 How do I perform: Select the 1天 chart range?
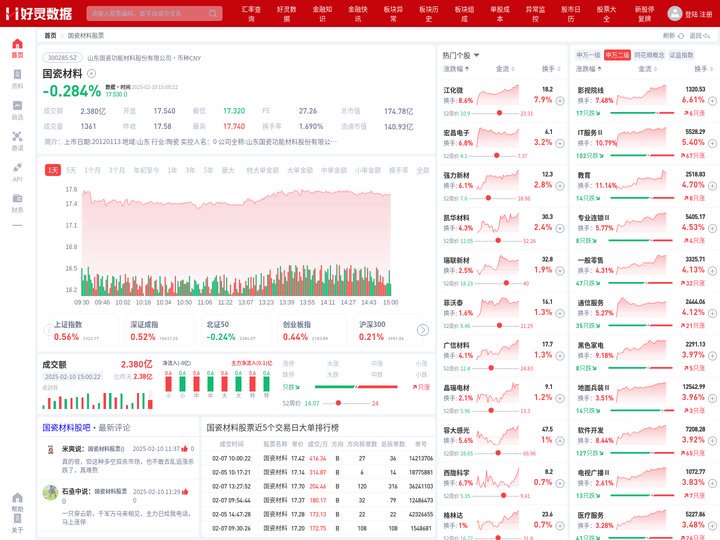(x=53, y=170)
